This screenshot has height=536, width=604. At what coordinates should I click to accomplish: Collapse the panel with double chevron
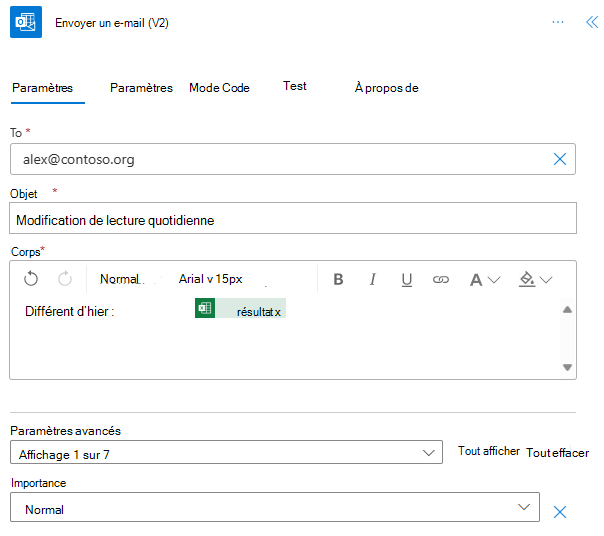click(x=592, y=22)
